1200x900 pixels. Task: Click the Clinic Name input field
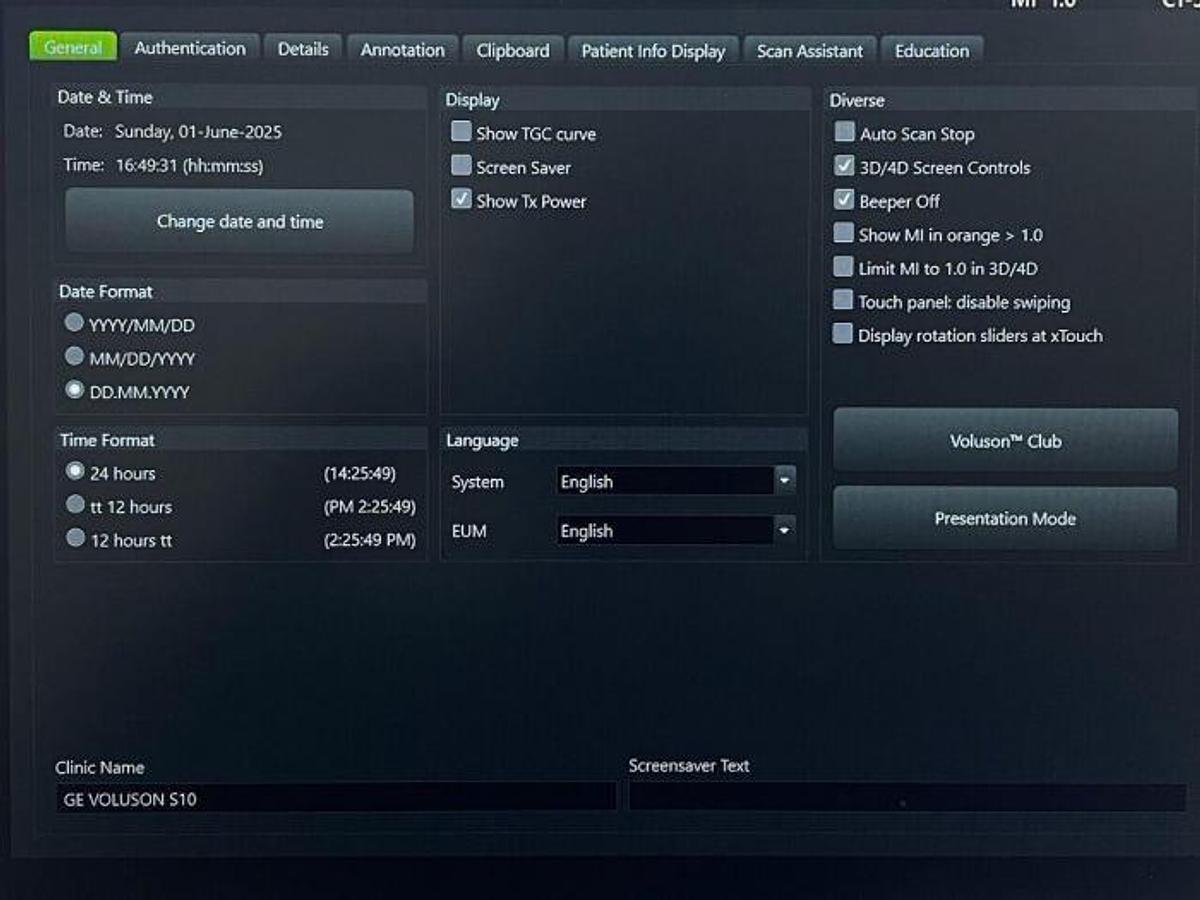[x=335, y=799]
